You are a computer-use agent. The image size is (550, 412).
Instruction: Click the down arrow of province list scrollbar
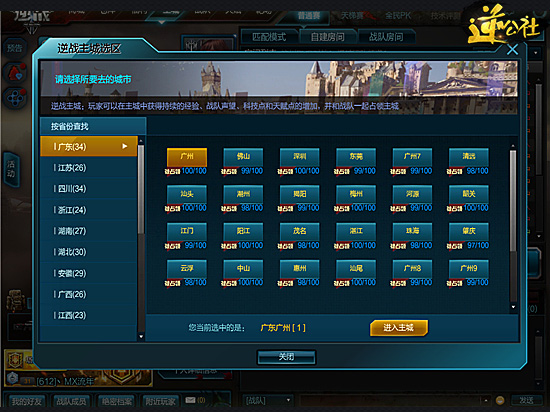point(141,336)
